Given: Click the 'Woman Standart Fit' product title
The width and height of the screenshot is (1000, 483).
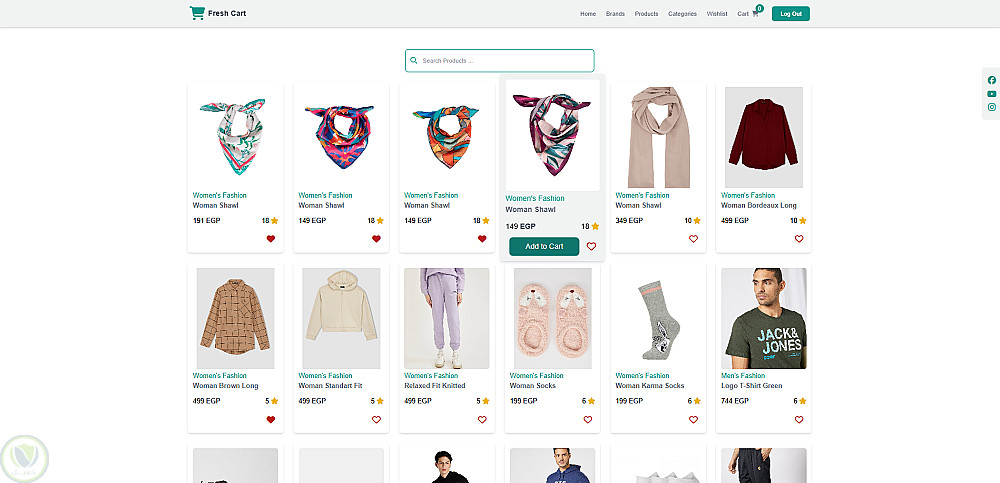Looking at the screenshot, I should (x=330, y=386).
